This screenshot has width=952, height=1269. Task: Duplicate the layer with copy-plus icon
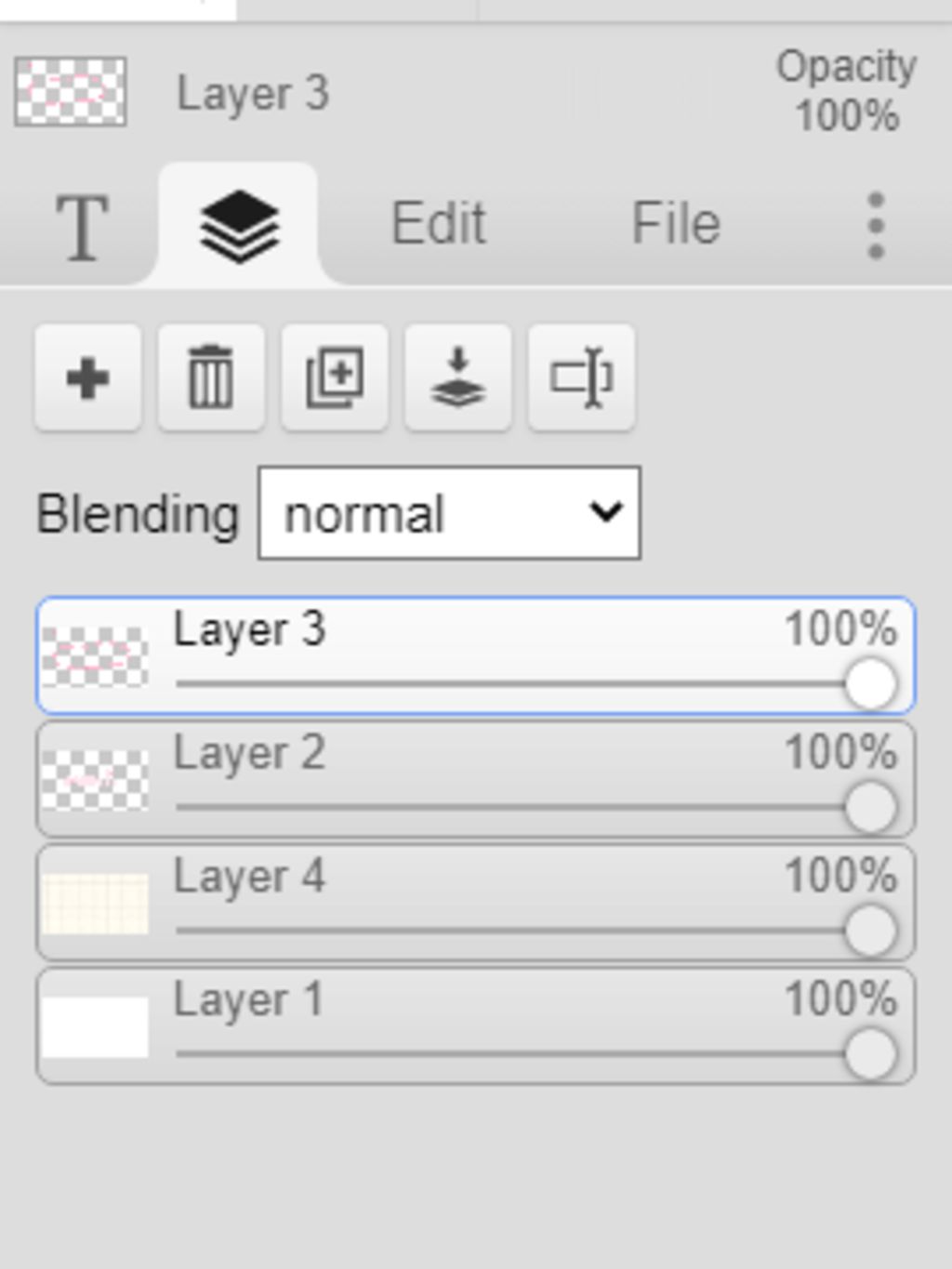pyautogui.click(x=335, y=378)
